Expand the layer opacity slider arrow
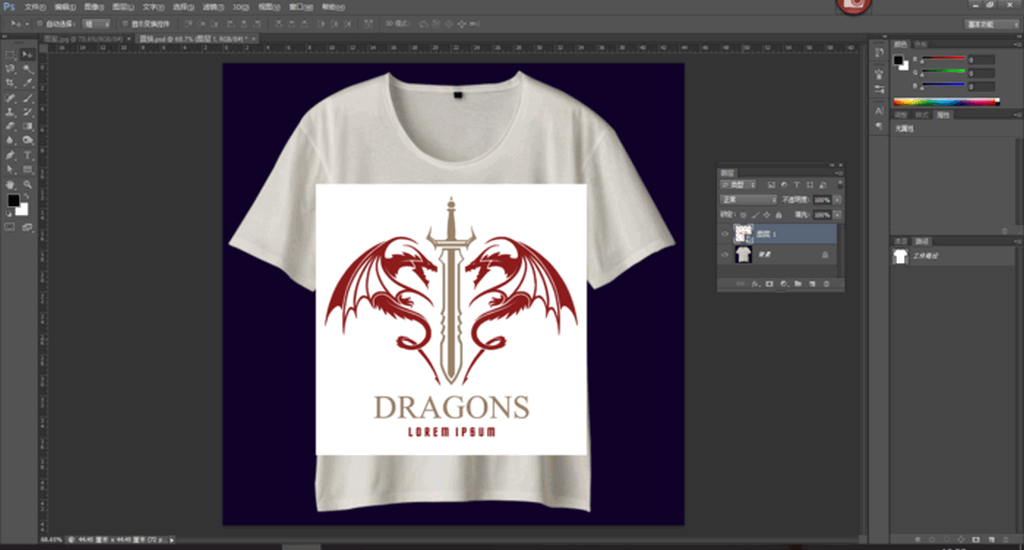Screen dimensions: 1024x550 pos(837,200)
